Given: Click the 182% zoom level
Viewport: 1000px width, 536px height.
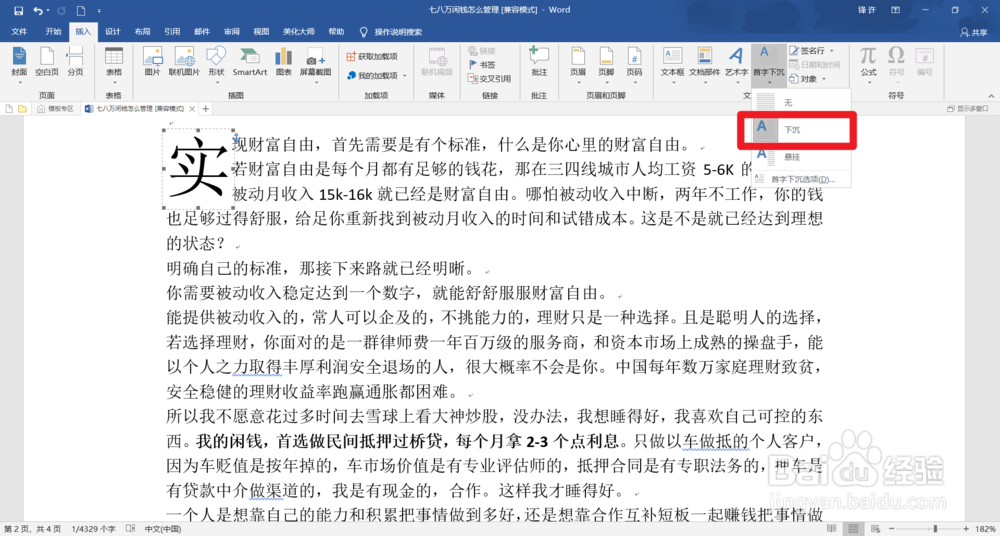Looking at the screenshot, I should click(x=985, y=529).
